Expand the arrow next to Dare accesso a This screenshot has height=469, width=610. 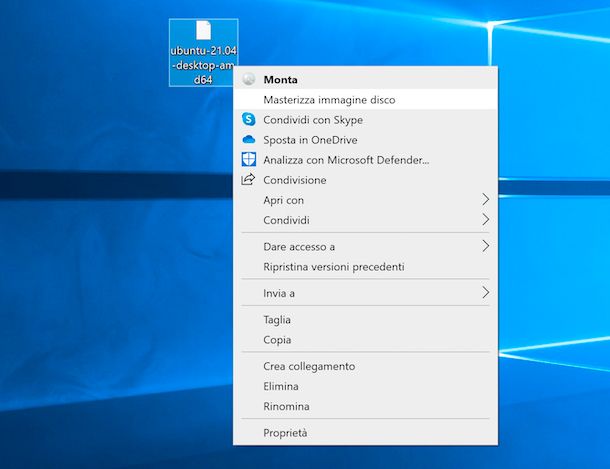(486, 246)
